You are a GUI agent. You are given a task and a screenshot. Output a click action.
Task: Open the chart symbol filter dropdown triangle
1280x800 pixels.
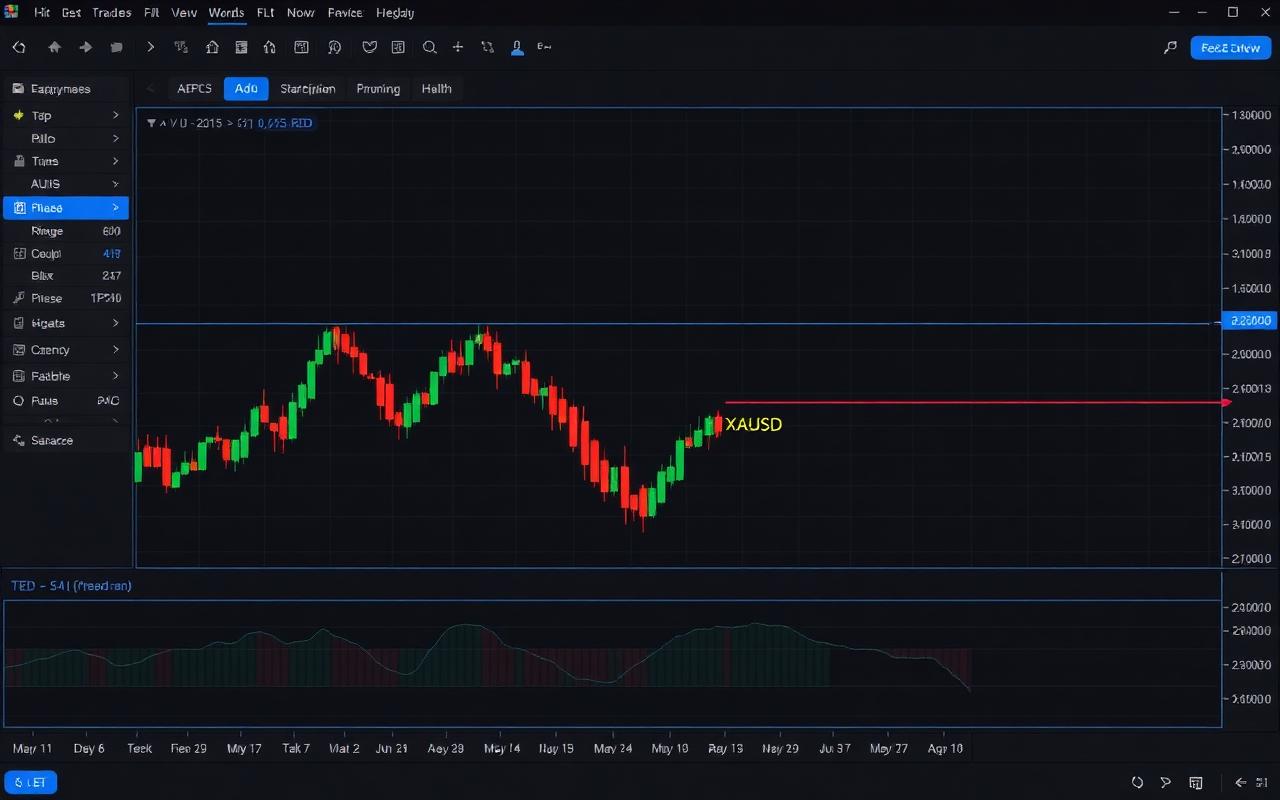[x=151, y=123]
